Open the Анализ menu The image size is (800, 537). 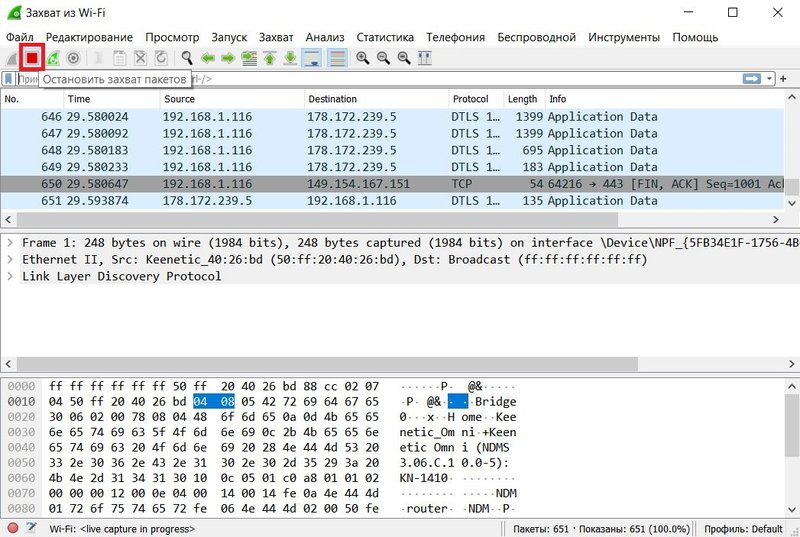pos(325,37)
